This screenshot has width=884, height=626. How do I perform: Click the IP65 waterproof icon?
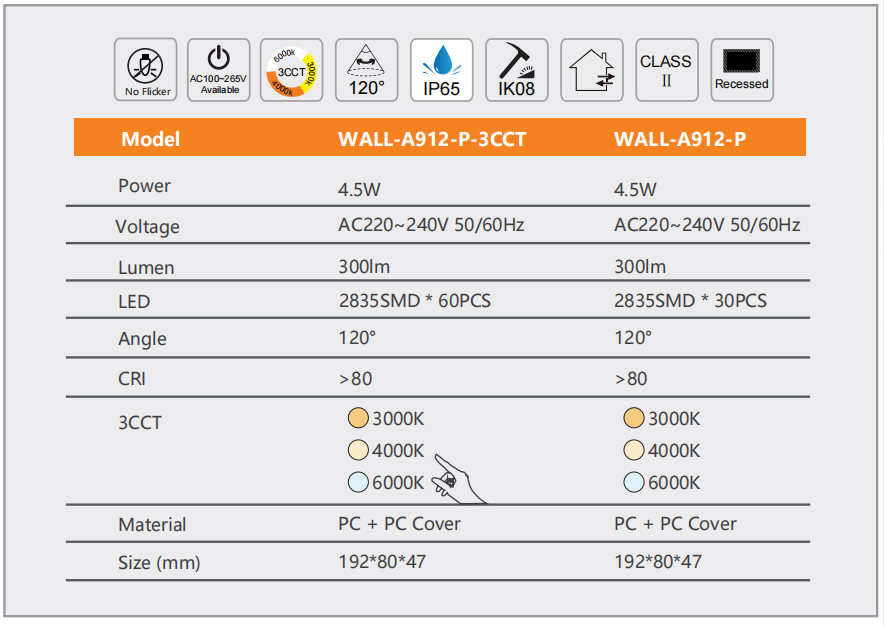click(x=441, y=70)
